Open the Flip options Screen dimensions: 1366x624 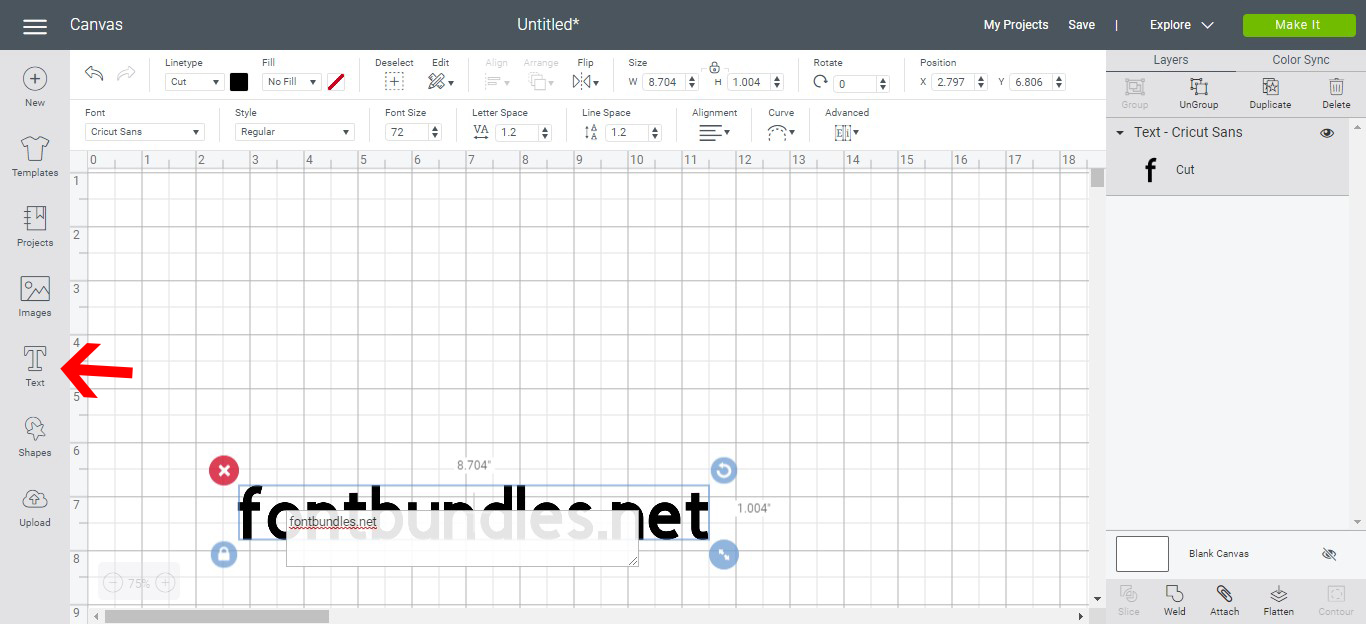click(x=586, y=82)
